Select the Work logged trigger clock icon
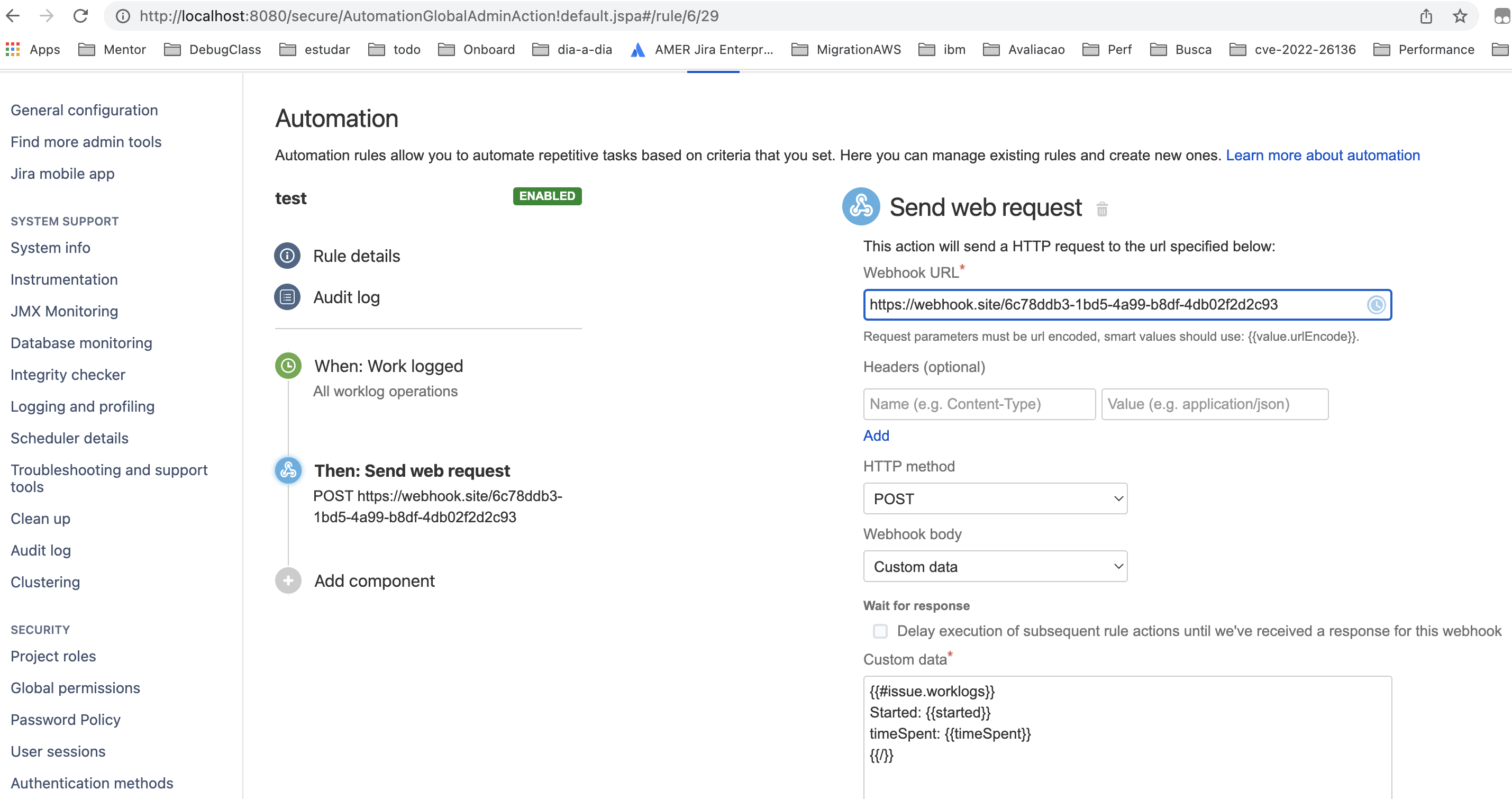The height and width of the screenshot is (799, 1512). point(288,366)
